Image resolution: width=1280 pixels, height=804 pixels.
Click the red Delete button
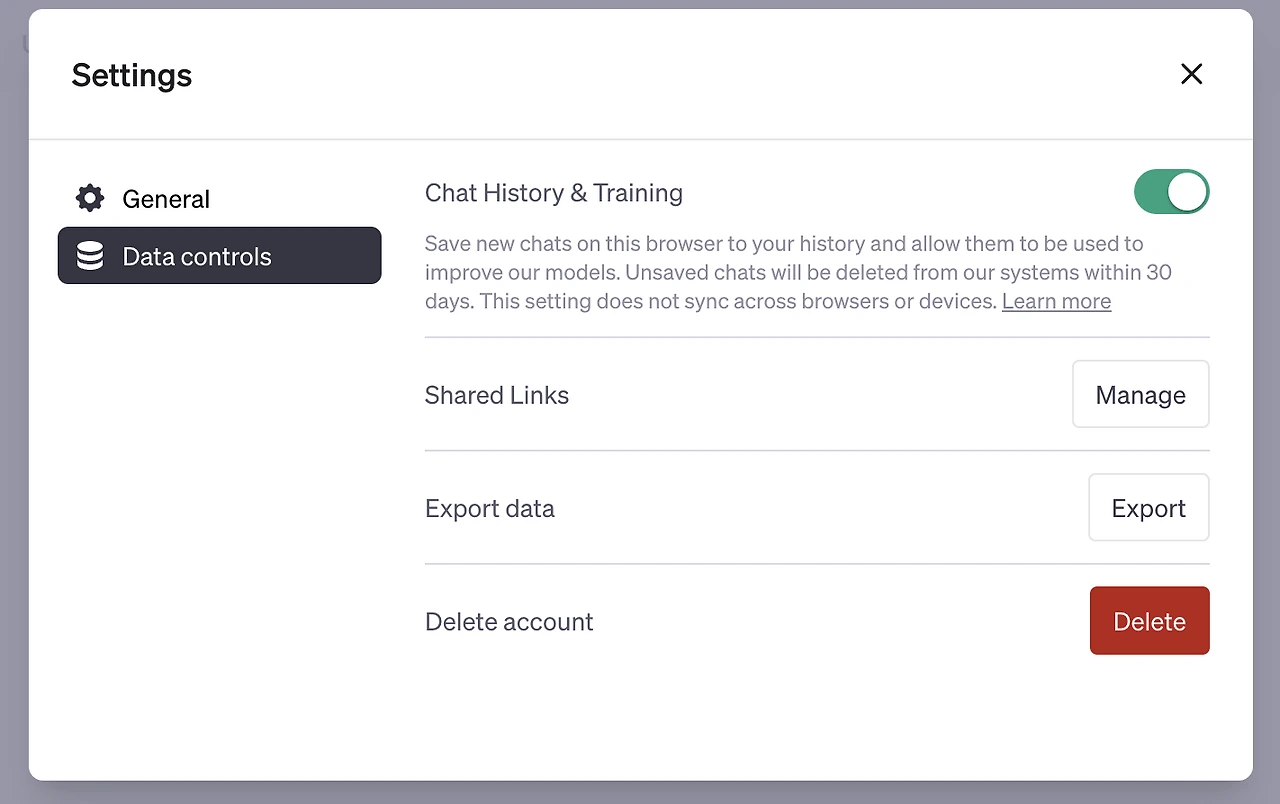(x=1149, y=621)
